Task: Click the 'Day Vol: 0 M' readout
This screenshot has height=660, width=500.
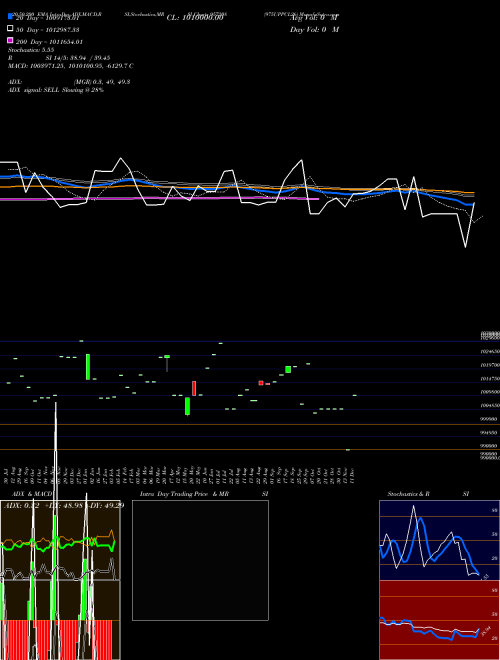Action: click(314, 30)
